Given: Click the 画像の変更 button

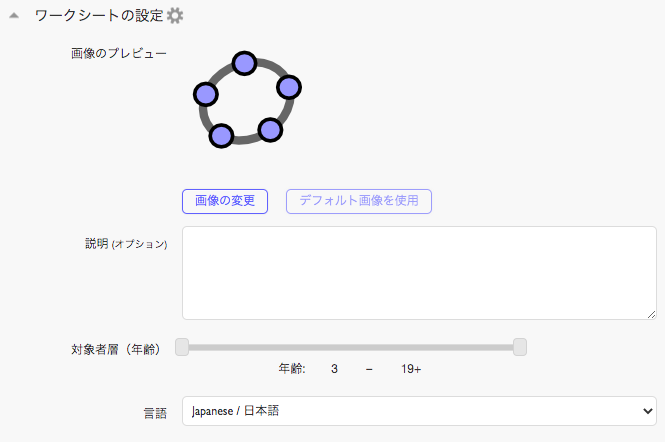Looking at the screenshot, I should [x=225, y=201].
